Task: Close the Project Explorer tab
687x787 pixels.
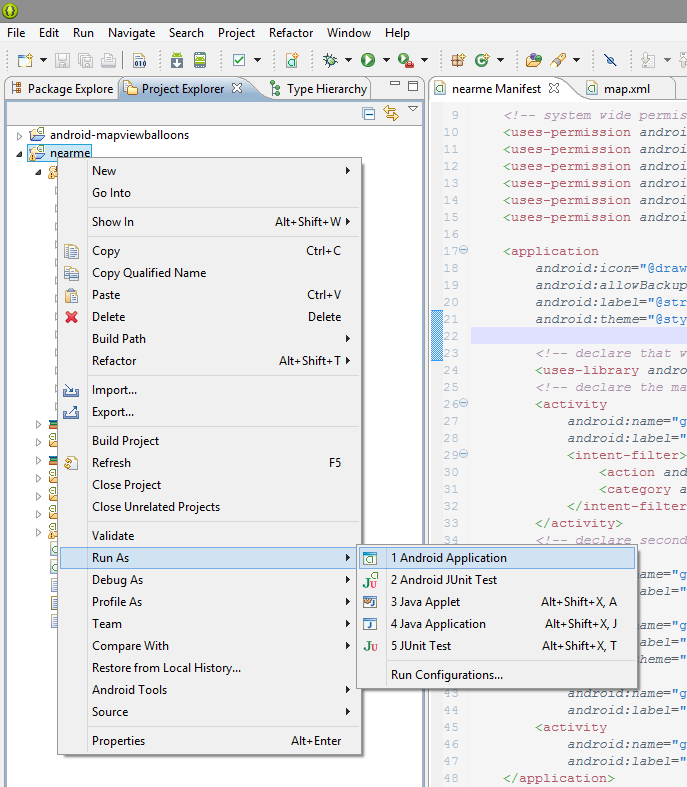Action: click(237, 88)
